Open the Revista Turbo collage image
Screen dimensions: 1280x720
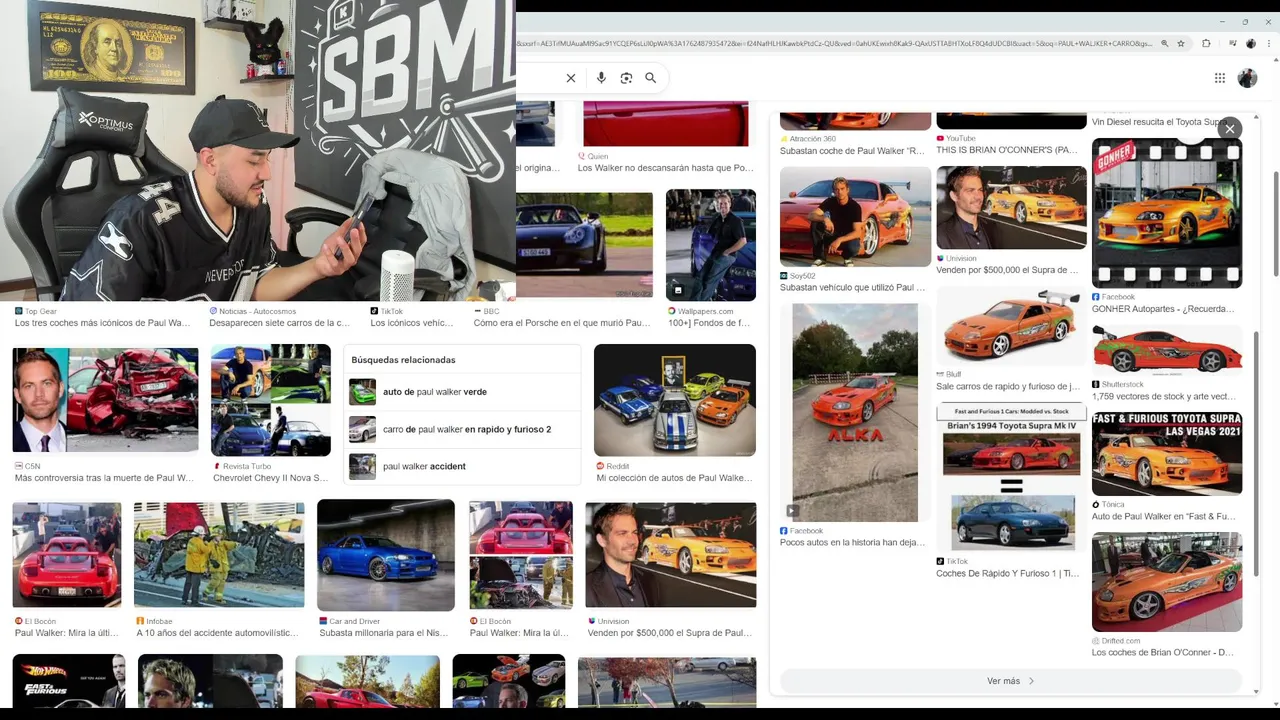[270, 400]
